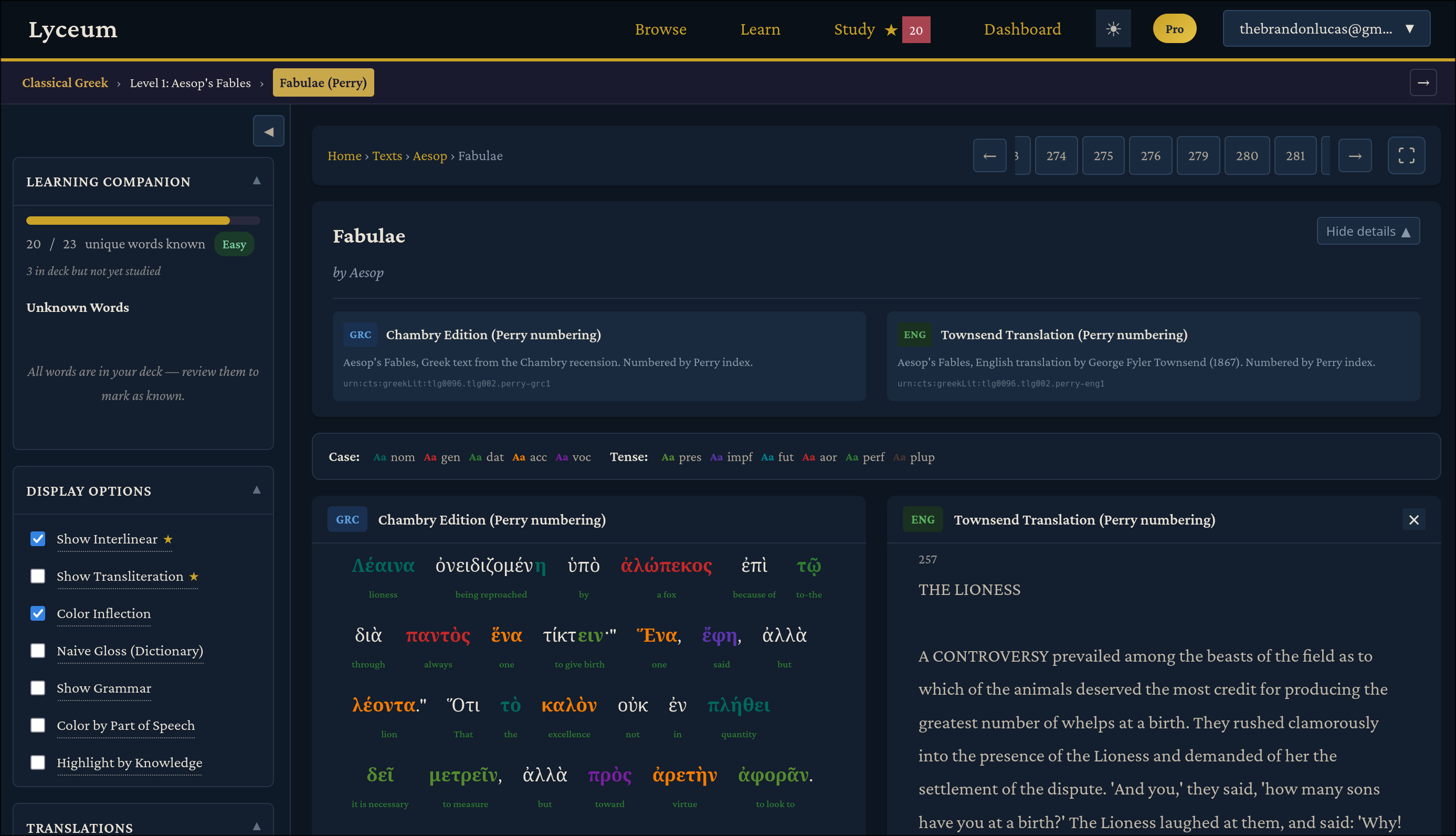1456x836 pixels.
Task: Go to the previous fable page arrow
Action: pyautogui.click(x=989, y=155)
